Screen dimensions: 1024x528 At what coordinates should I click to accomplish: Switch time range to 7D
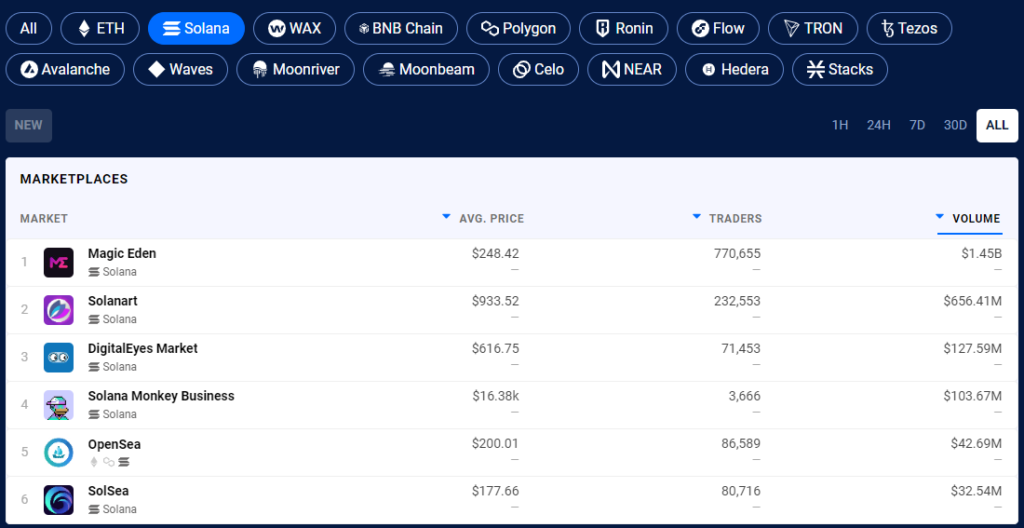tap(917, 125)
